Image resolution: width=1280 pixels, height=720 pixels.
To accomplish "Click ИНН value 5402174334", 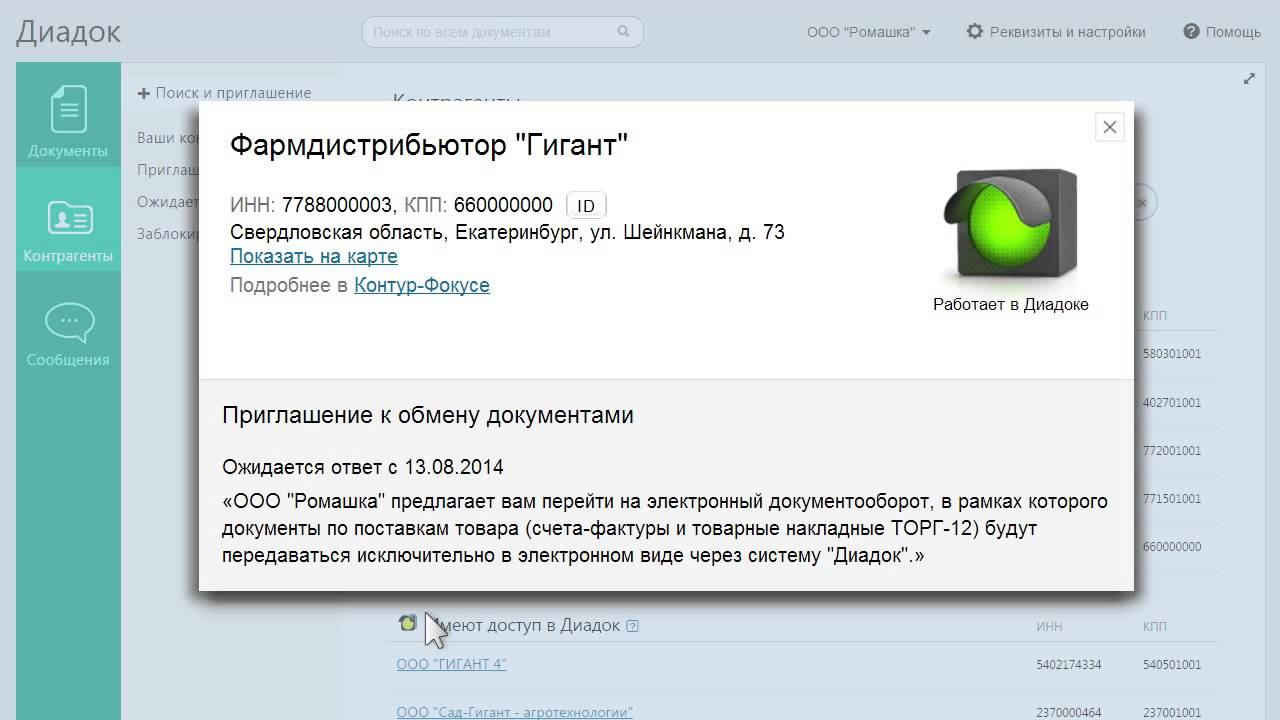I will click(1069, 665).
